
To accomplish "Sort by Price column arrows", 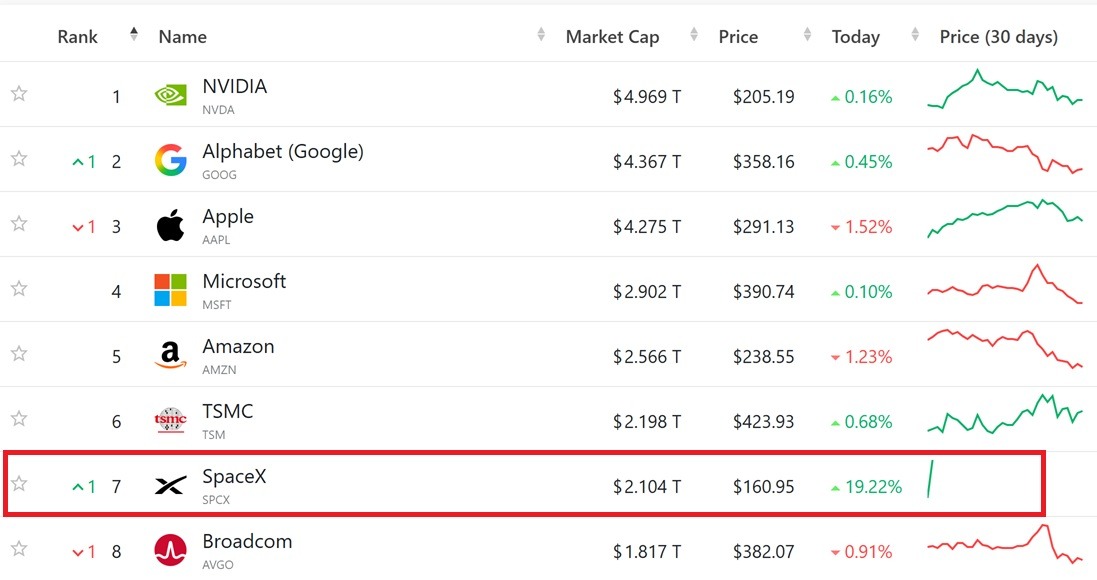I will pos(693,34).
